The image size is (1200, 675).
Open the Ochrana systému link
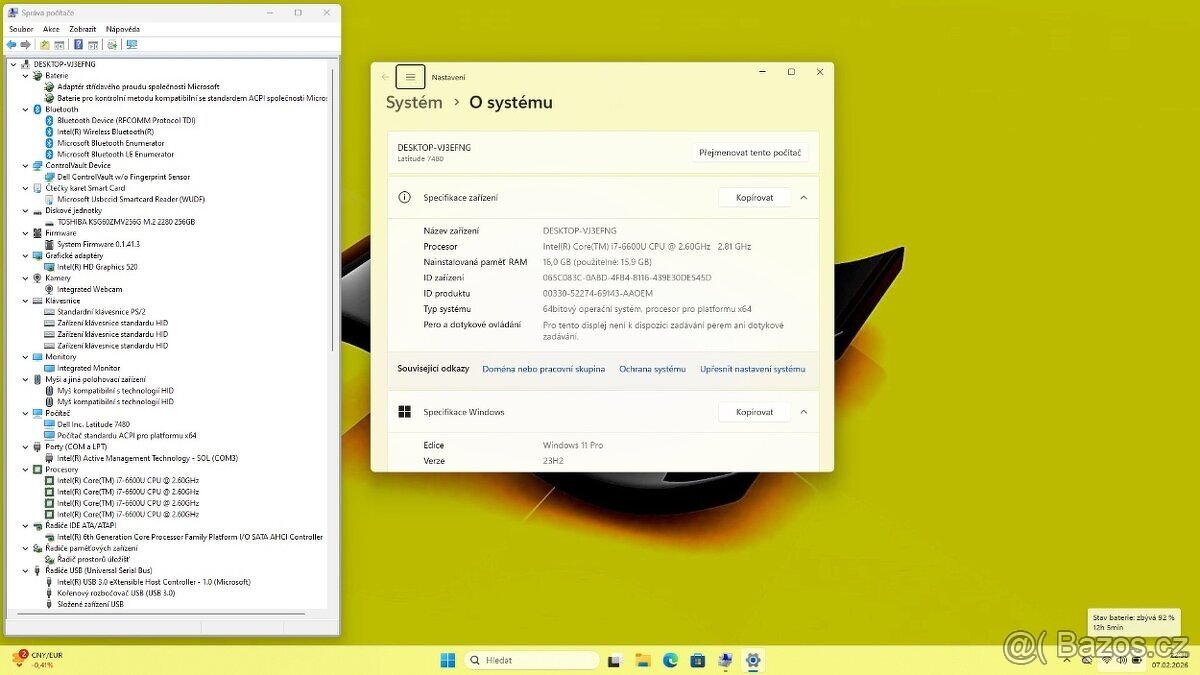point(652,368)
